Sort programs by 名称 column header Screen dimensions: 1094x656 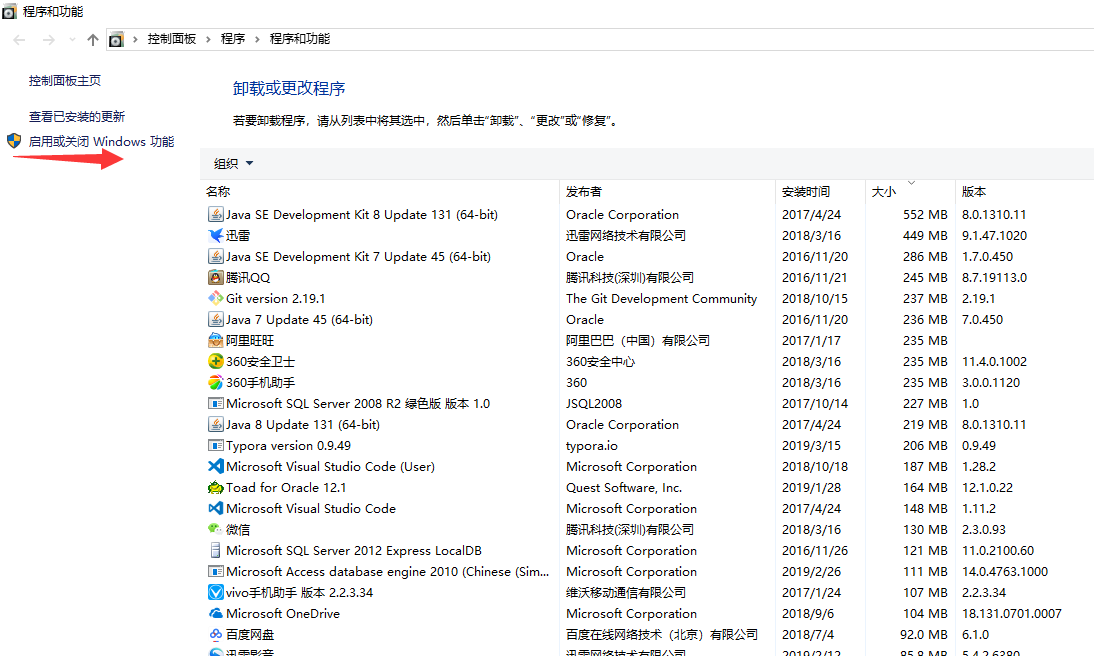(218, 191)
